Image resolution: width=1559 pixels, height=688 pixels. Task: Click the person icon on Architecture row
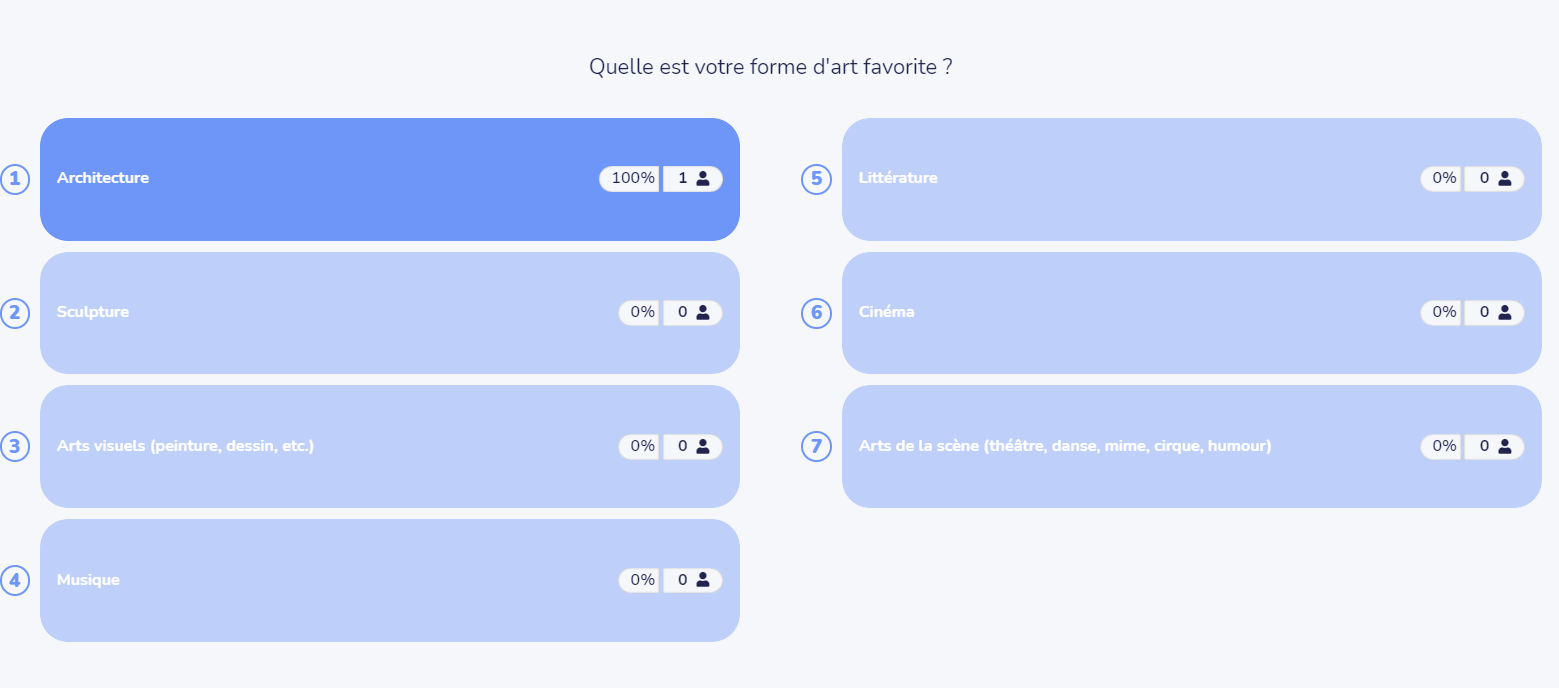(703, 178)
